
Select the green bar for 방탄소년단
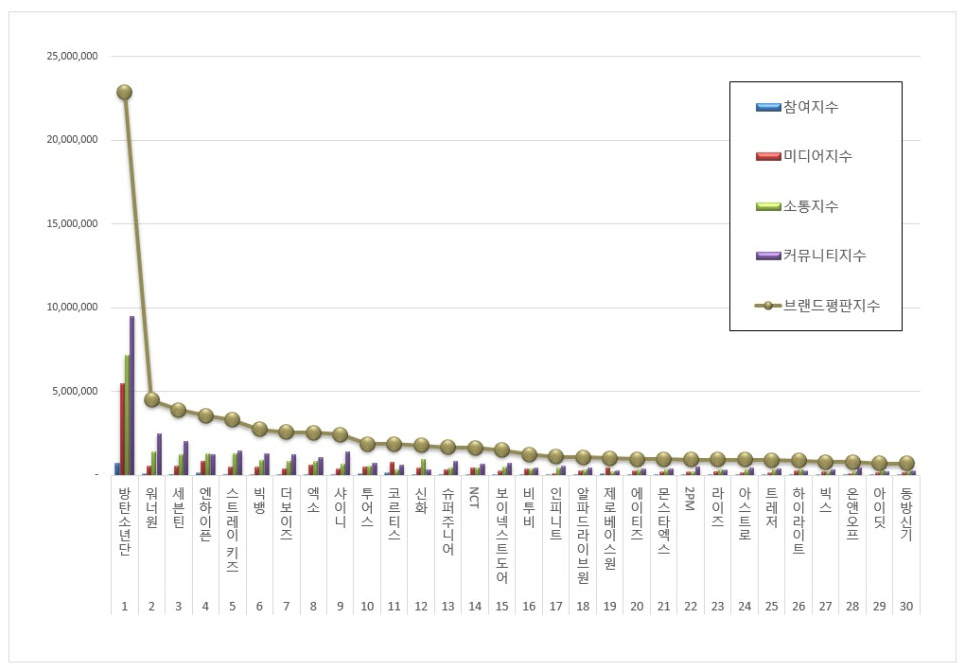pyautogui.click(x=127, y=414)
